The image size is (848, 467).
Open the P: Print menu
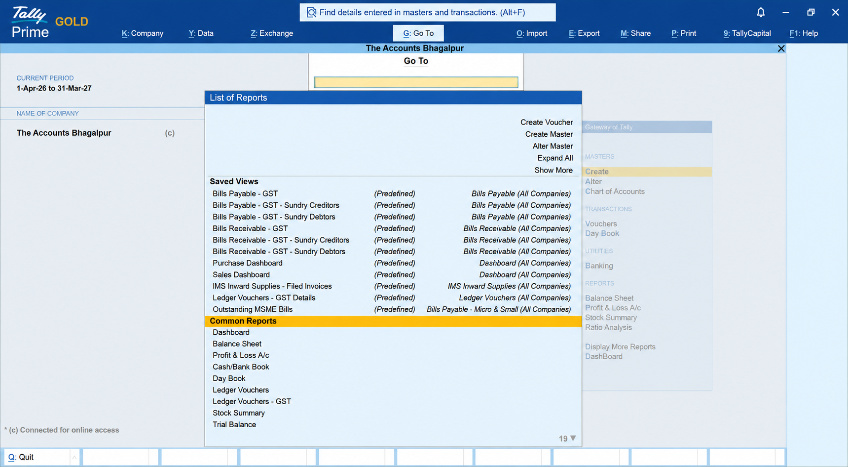pyautogui.click(x=684, y=34)
